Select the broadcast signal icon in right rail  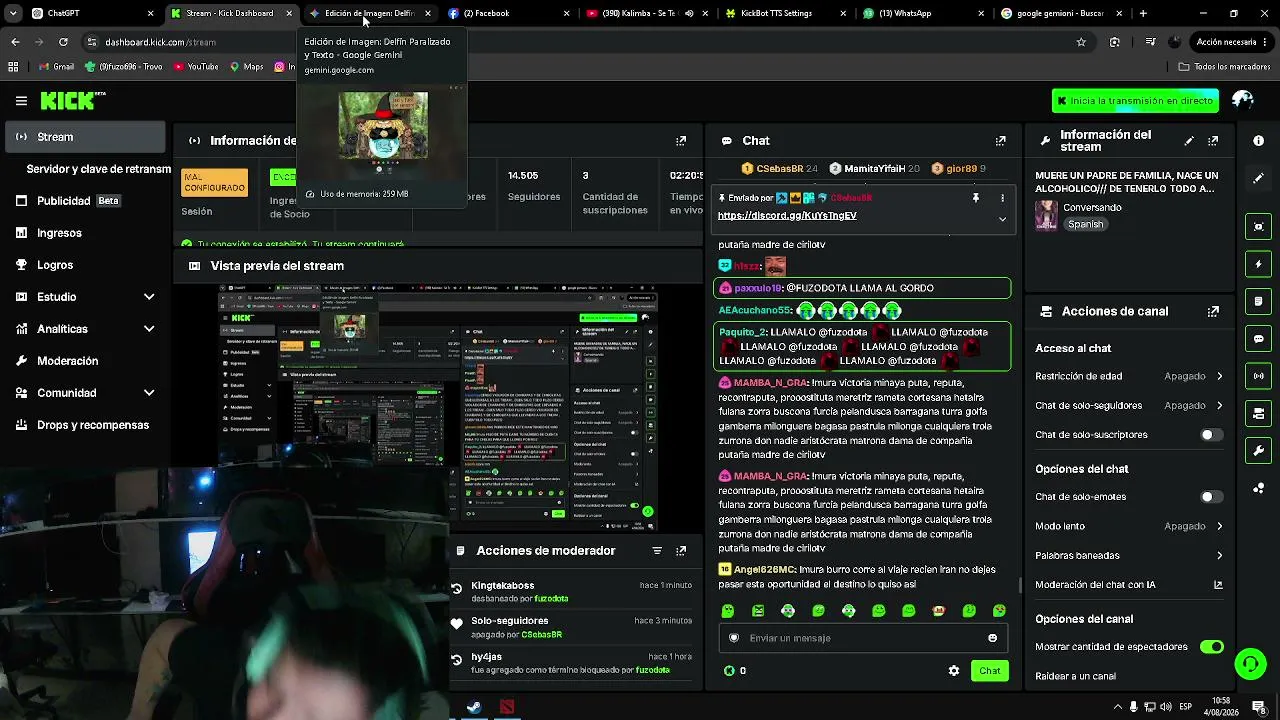tap(1259, 376)
